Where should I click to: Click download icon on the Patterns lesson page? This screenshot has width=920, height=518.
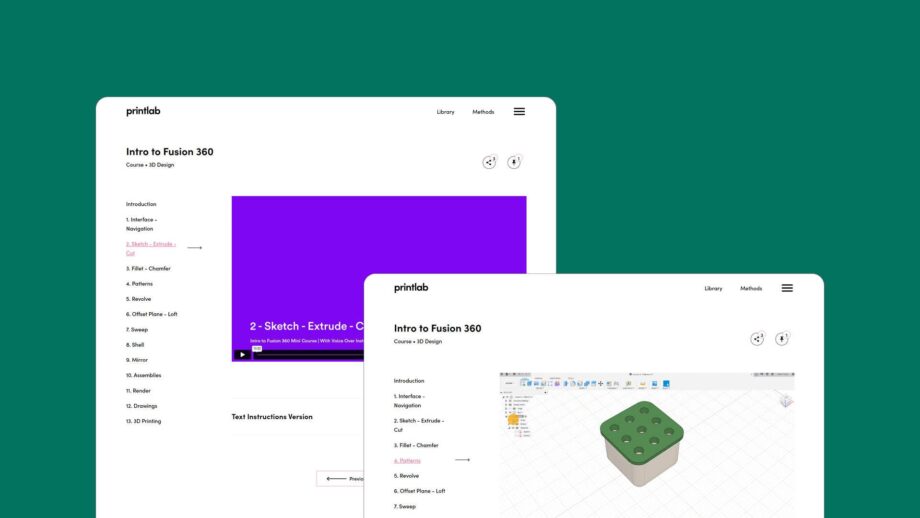click(782, 339)
